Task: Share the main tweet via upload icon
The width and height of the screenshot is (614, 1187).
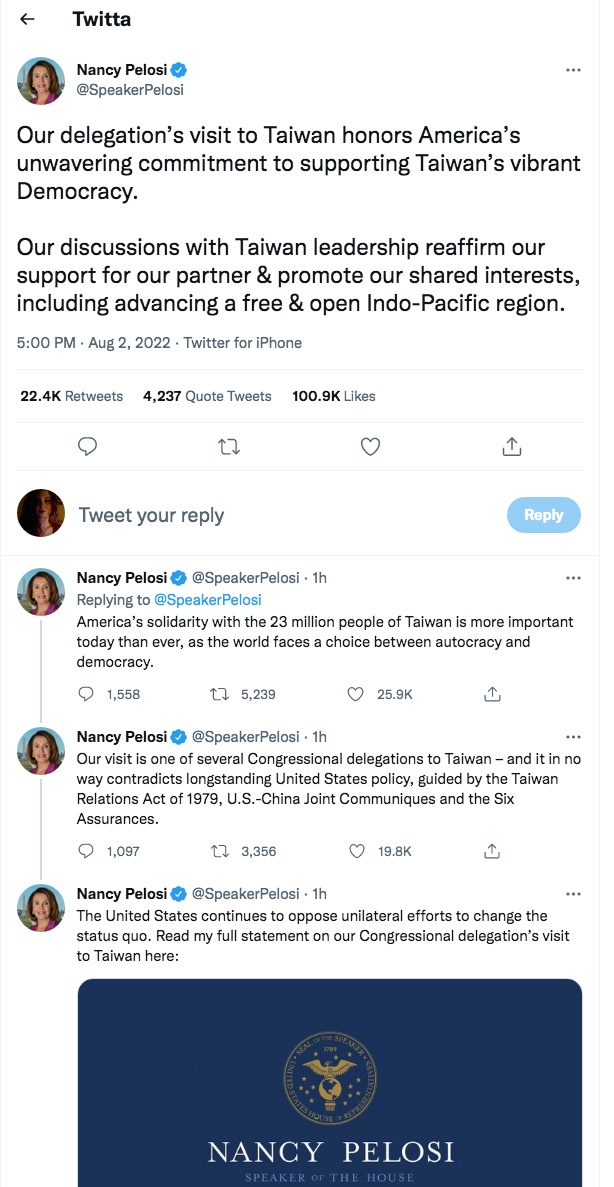Action: (512, 447)
